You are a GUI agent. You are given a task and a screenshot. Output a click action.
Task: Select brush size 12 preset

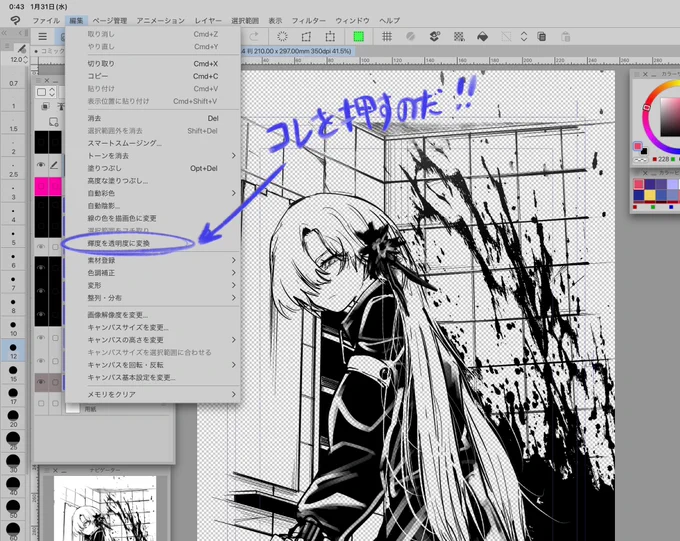(x=13, y=351)
